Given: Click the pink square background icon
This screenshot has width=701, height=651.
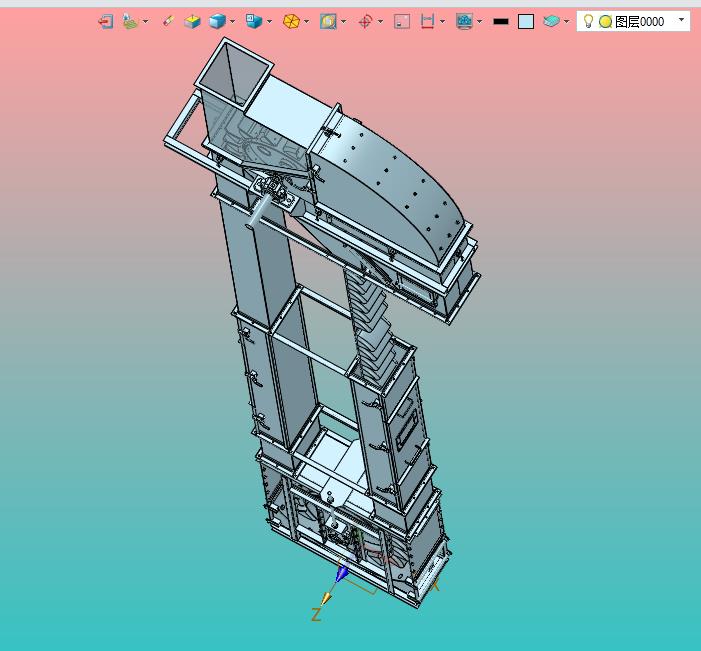Looking at the screenshot, I should coord(402,21).
